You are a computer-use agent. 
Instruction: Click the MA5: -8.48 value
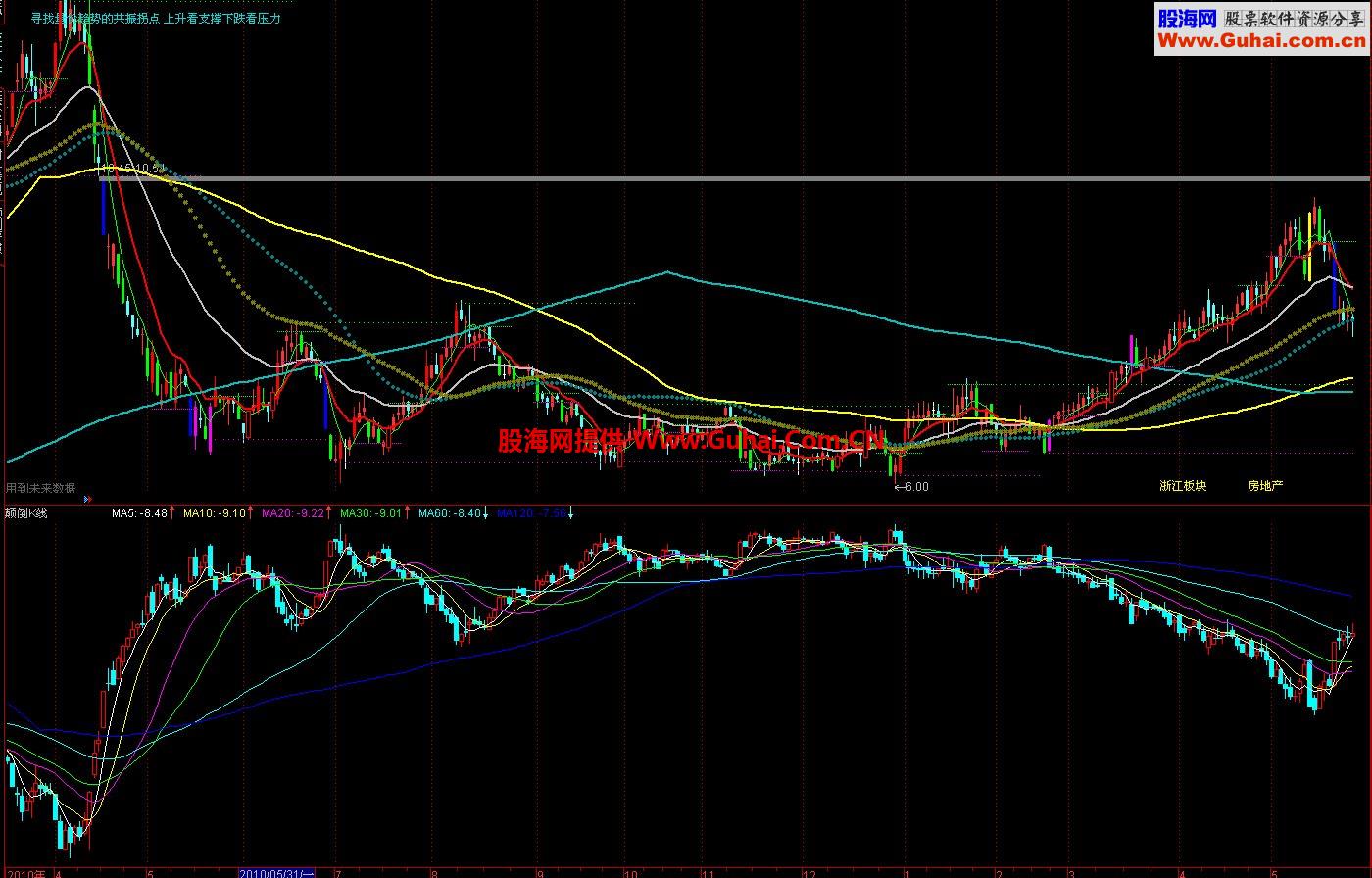tap(139, 512)
